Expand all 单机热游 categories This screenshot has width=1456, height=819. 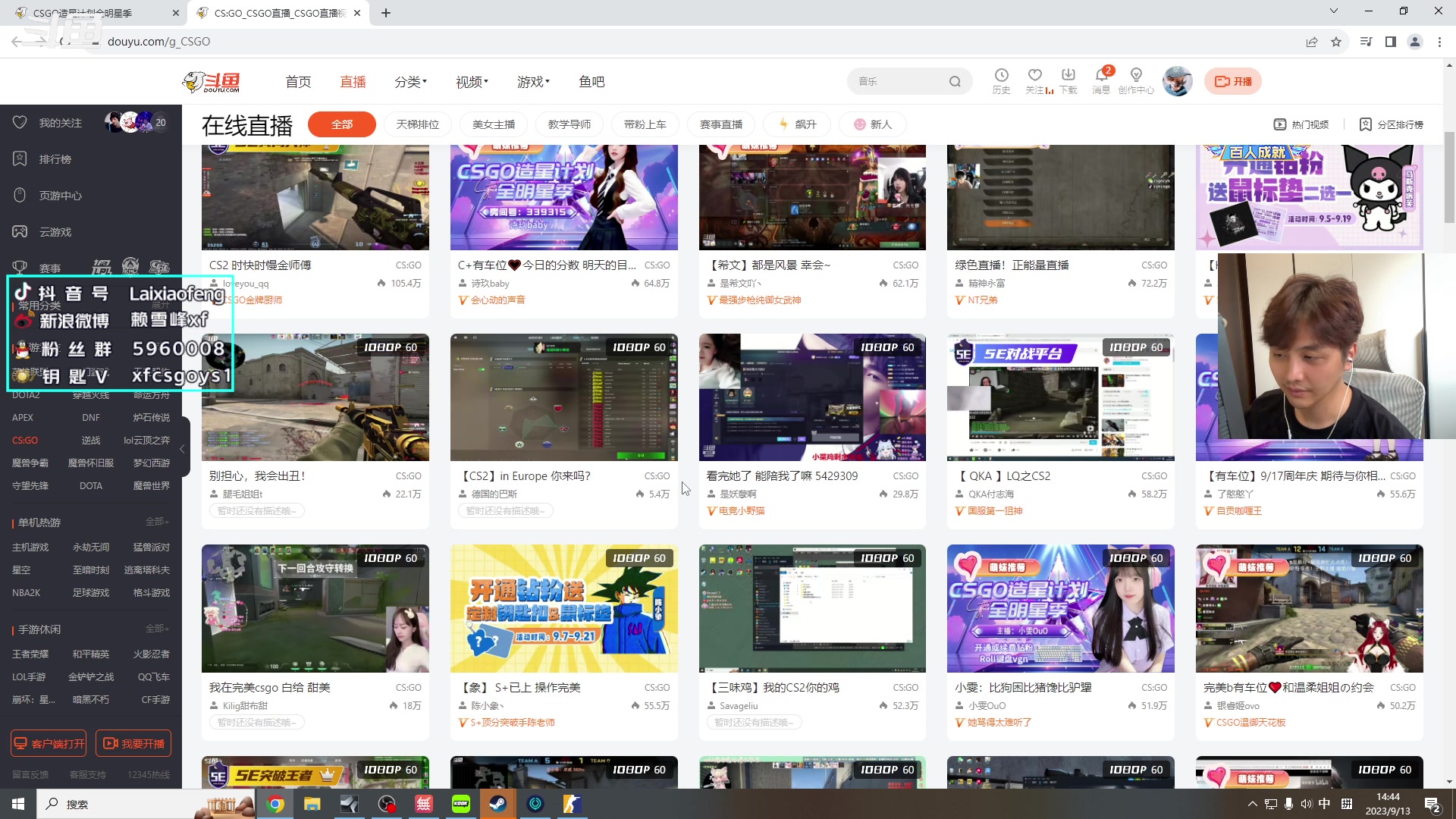tap(157, 522)
